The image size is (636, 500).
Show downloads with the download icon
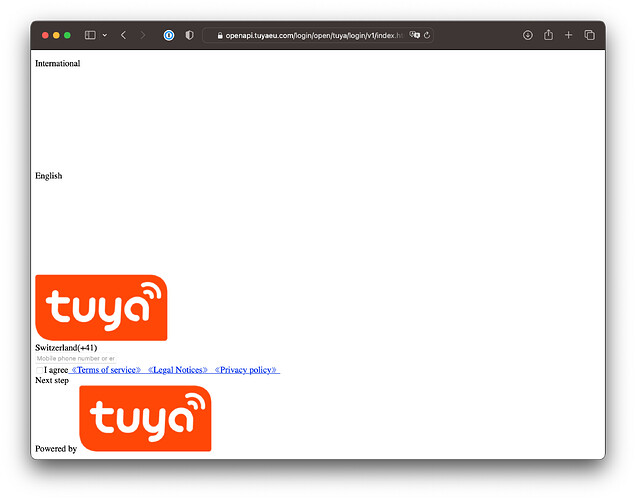coord(527,35)
